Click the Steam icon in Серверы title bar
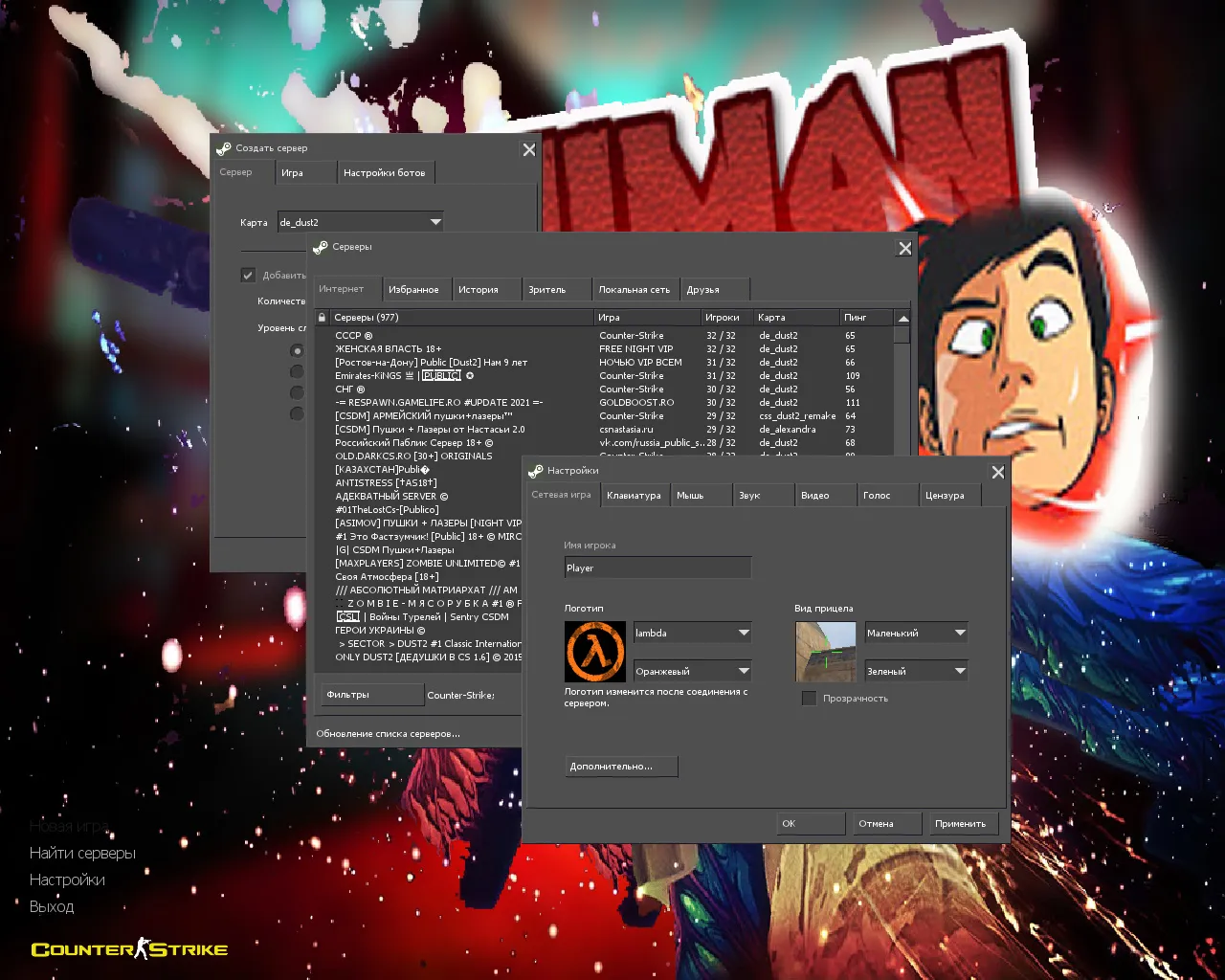1225x980 pixels. 321,247
